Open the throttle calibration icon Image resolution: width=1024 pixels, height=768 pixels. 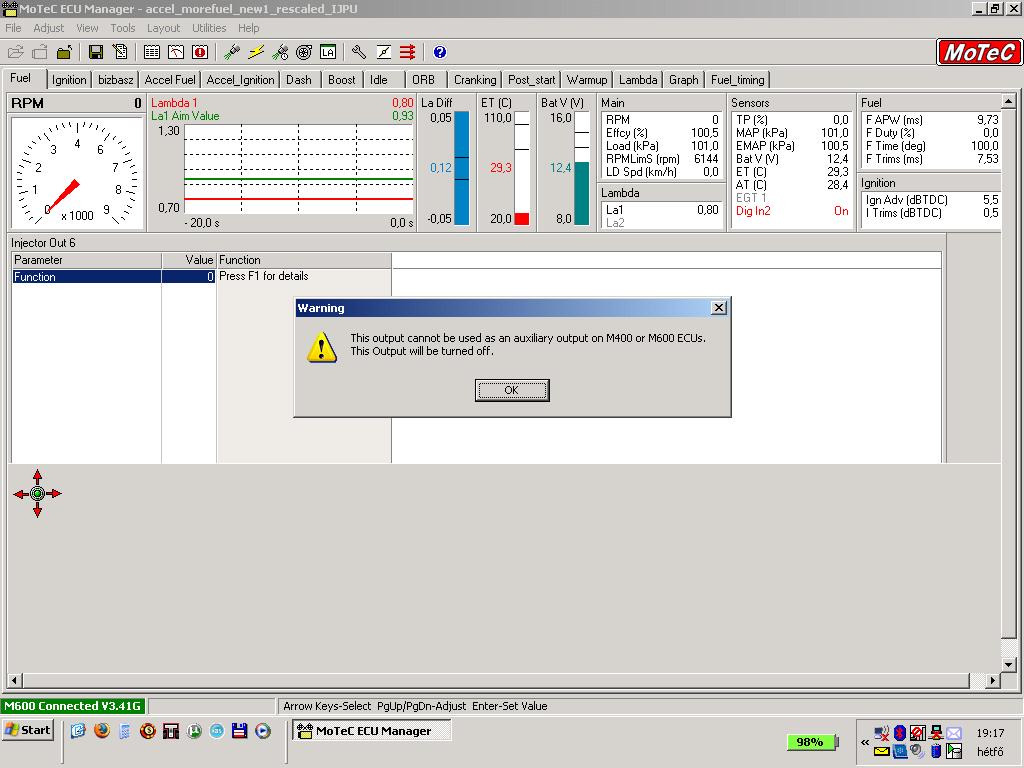point(383,52)
